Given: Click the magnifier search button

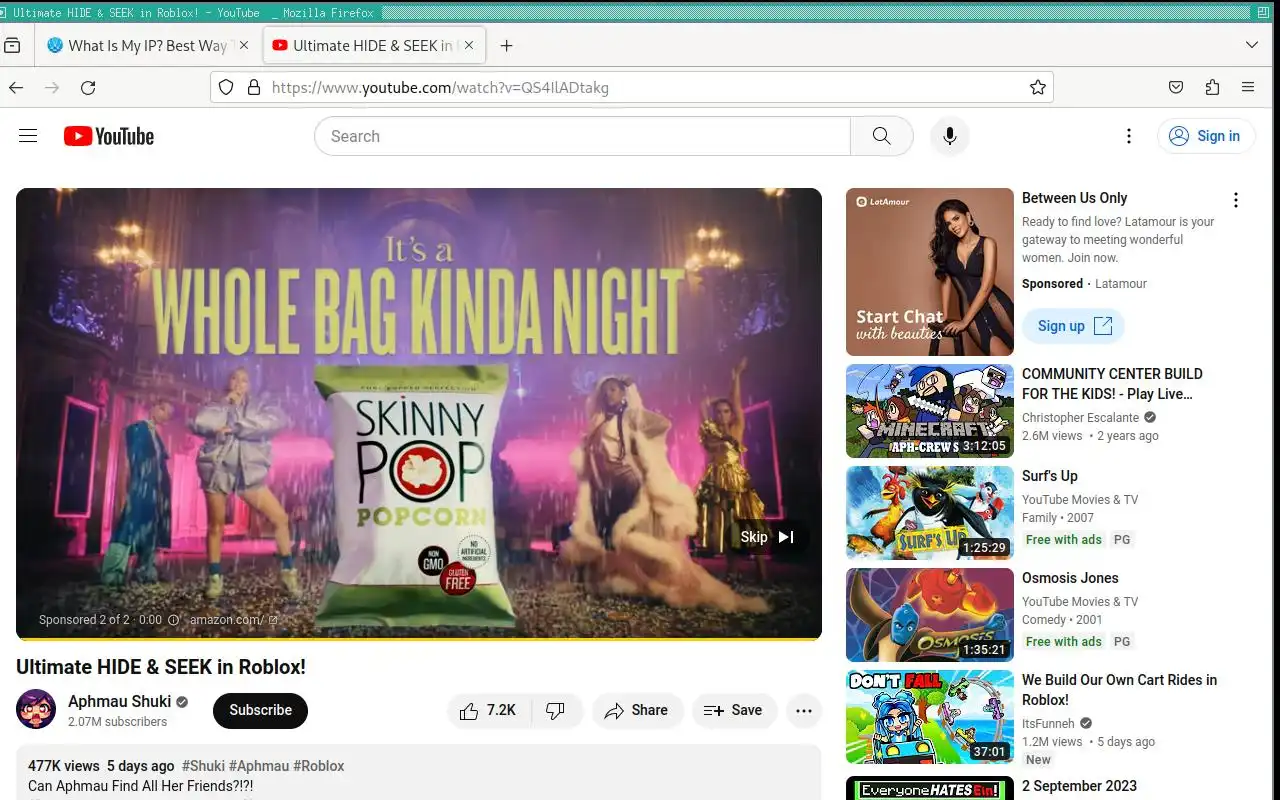Looking at the screenshot, I should (881, 136).
